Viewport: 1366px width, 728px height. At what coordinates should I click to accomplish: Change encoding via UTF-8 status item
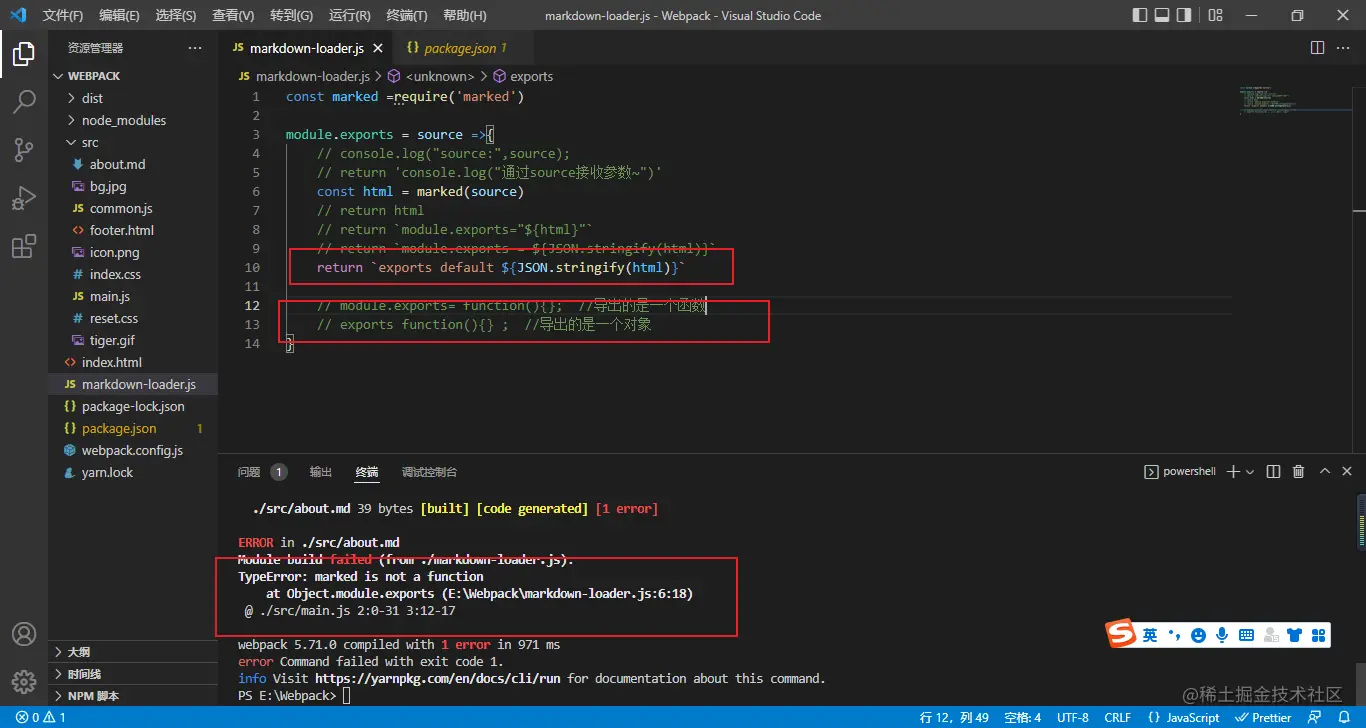[x=1072, y=717]
